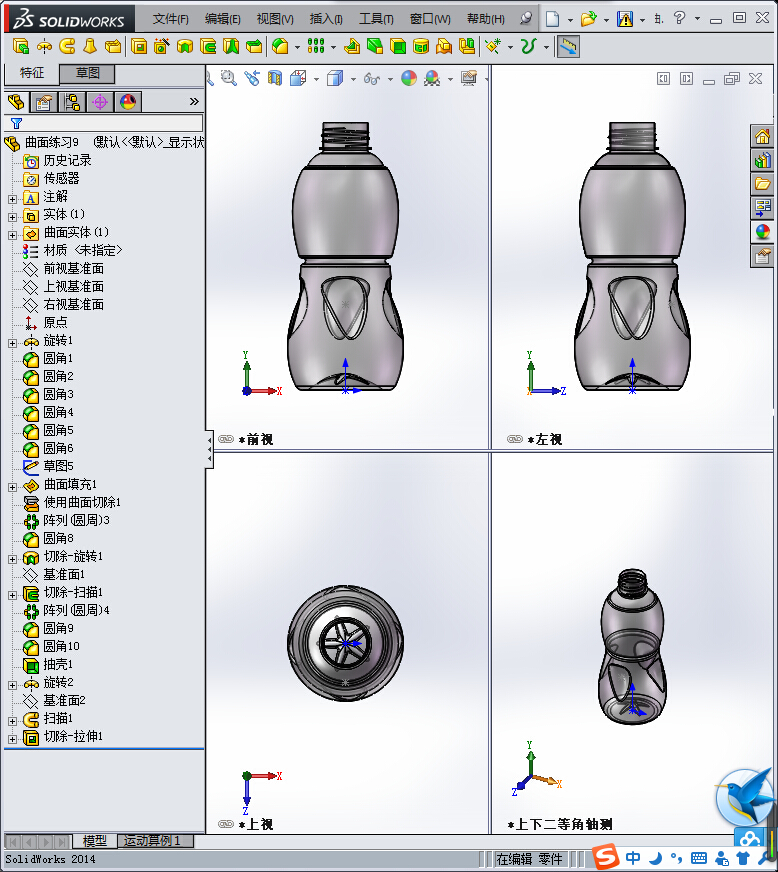Image resolution: width=778 pixels, height=872 pixels.
Task: Expand the 切除-扫描1 feature node
Action: (12, 595)
